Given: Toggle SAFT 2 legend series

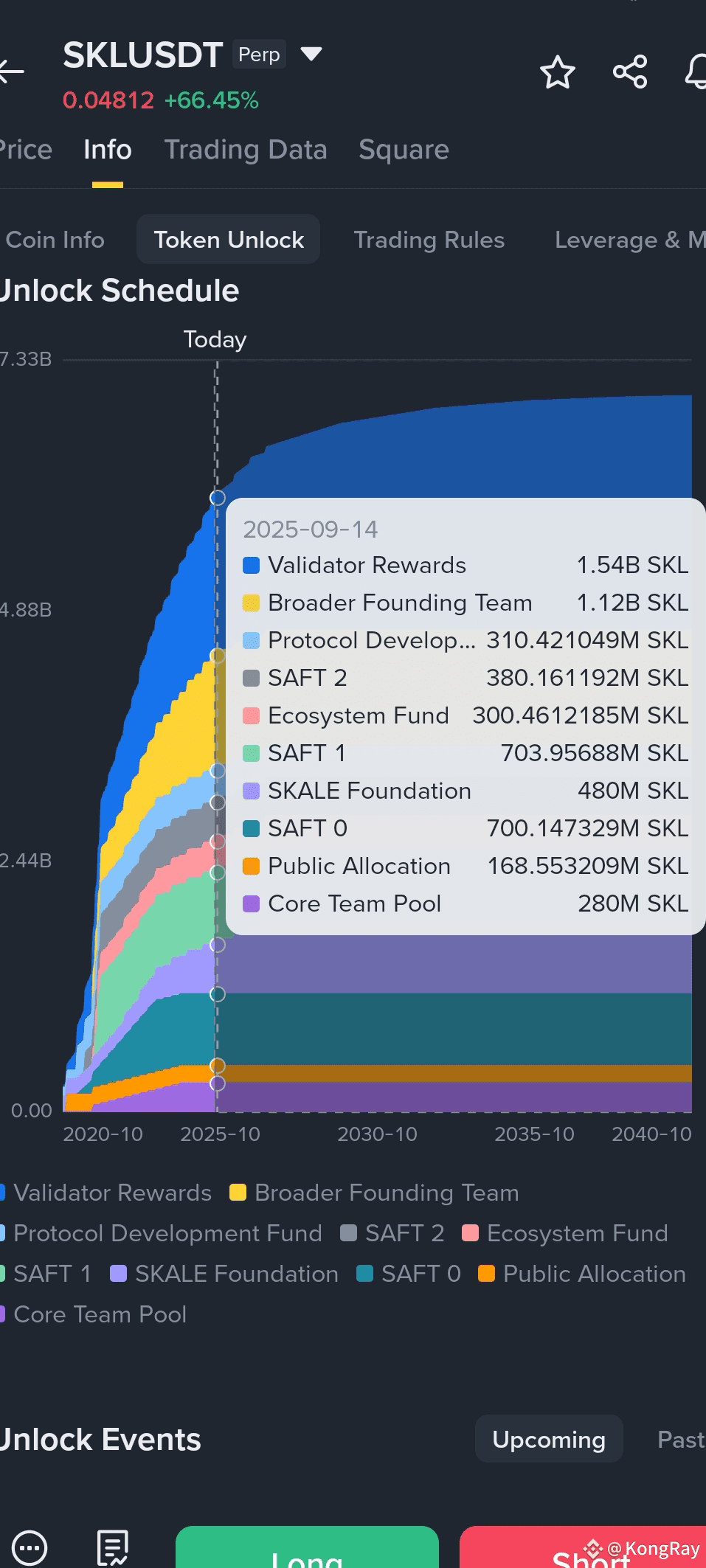Looking at the screenshot, I should pos(392,1233).
